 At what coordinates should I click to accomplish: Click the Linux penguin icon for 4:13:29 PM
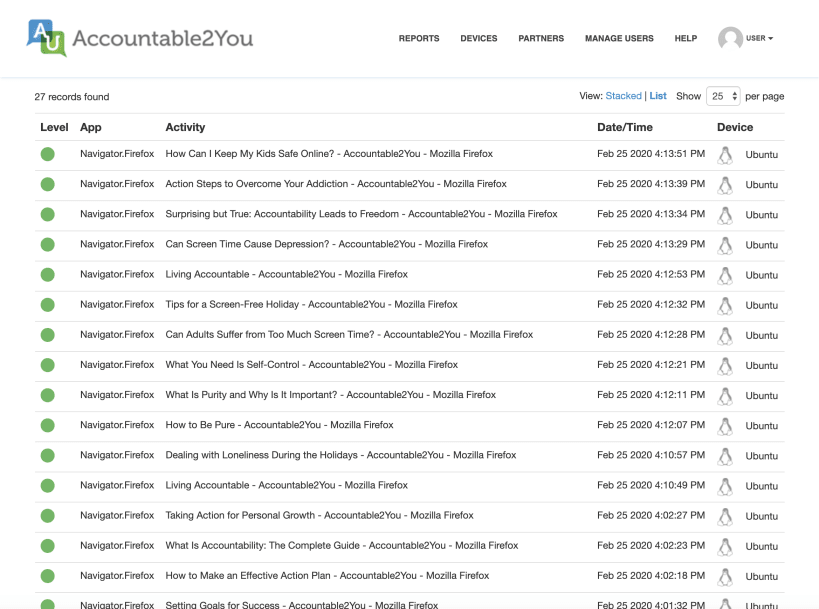tap(724, 245)
